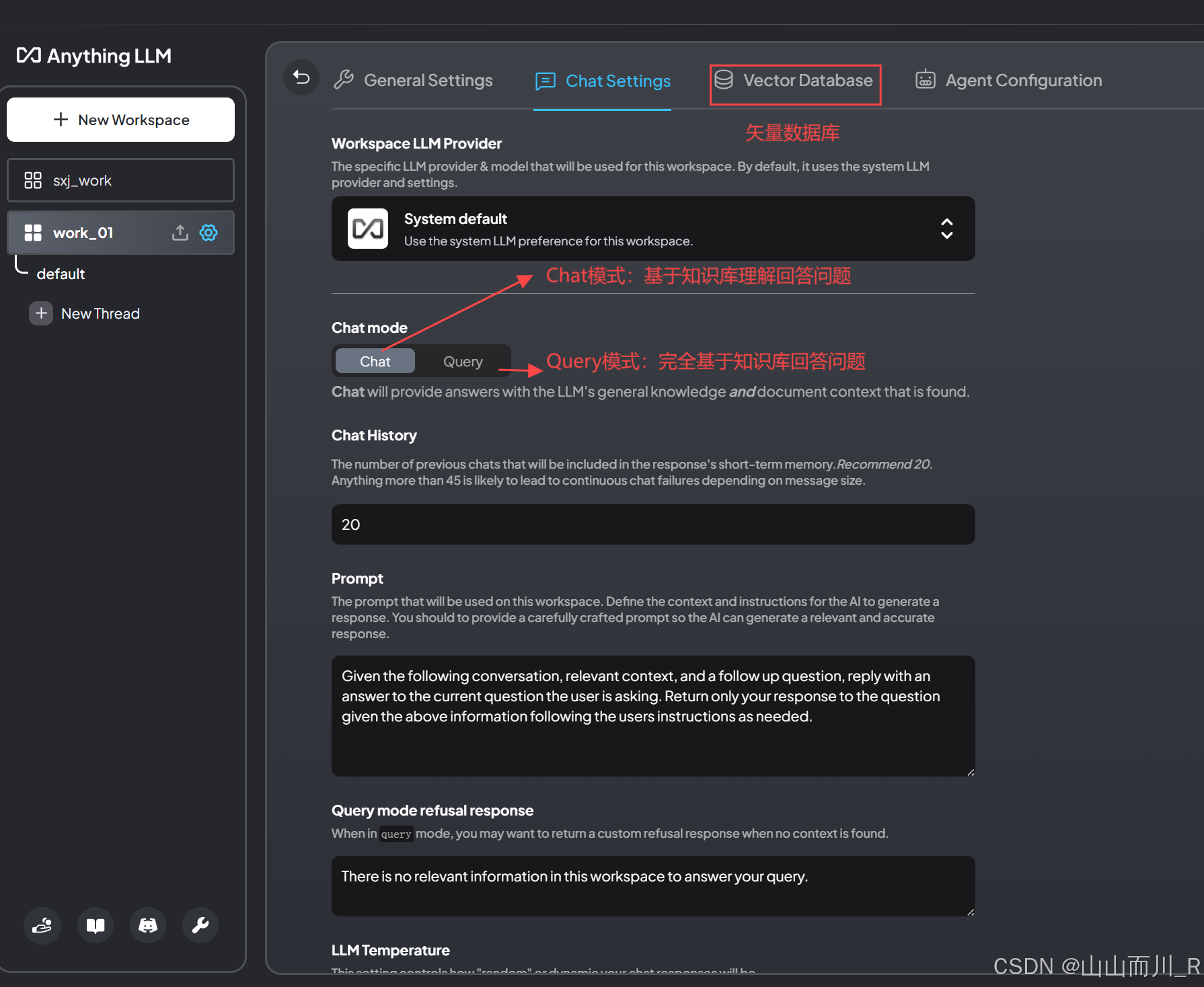
Task: Click the LLM Temperature heading
Action: 391,950
